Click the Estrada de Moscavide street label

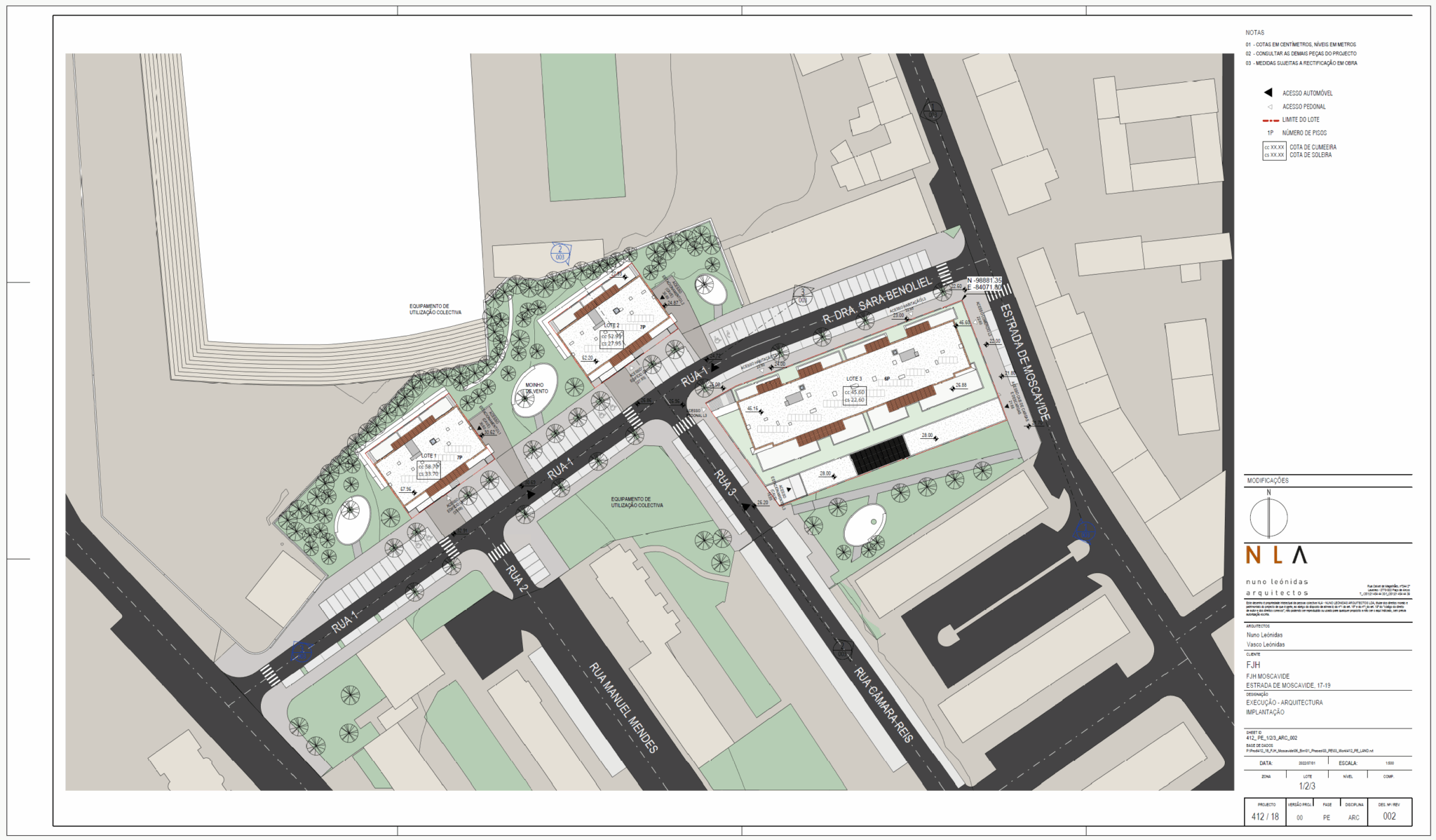coord(1024,362)
